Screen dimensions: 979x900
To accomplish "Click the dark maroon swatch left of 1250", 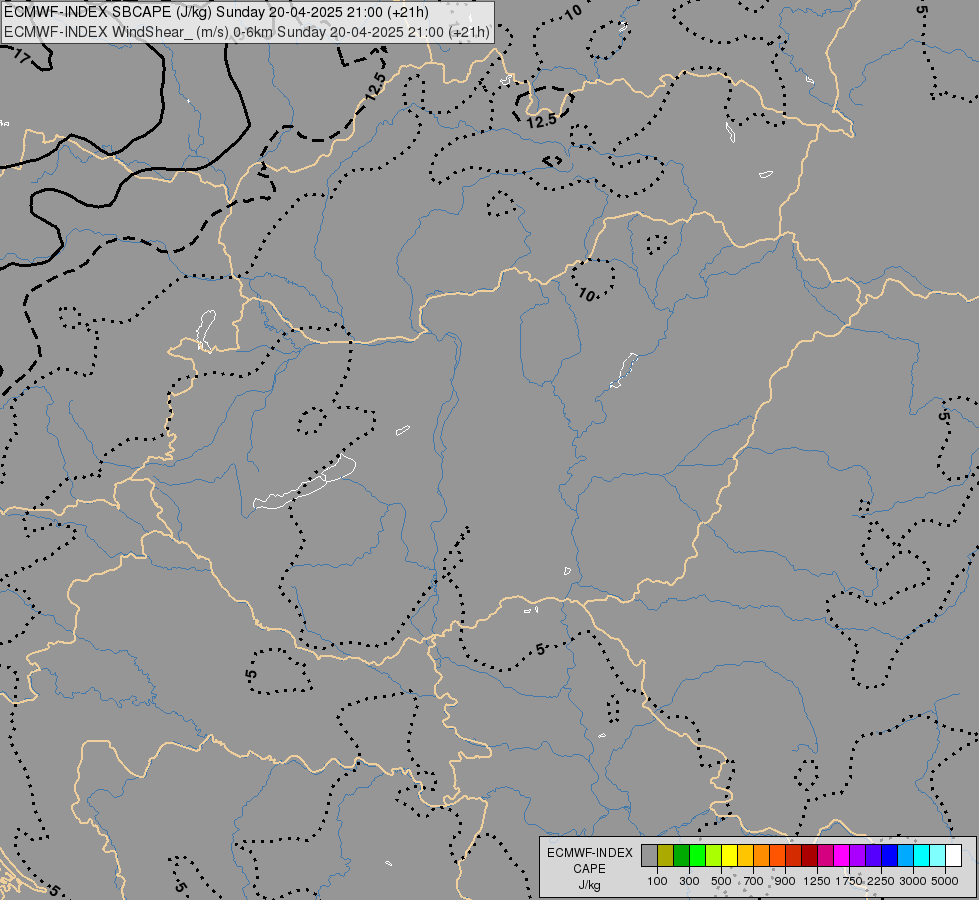I will point(810,855).
